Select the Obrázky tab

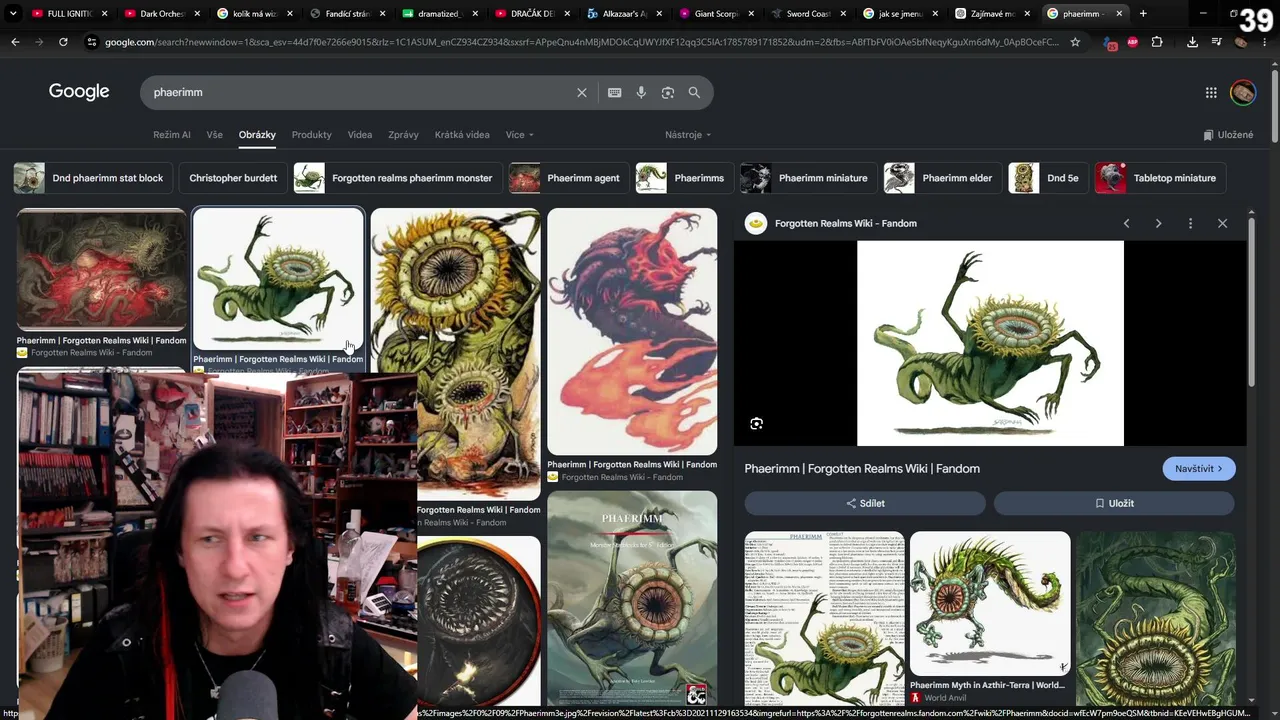pos(257,135)
